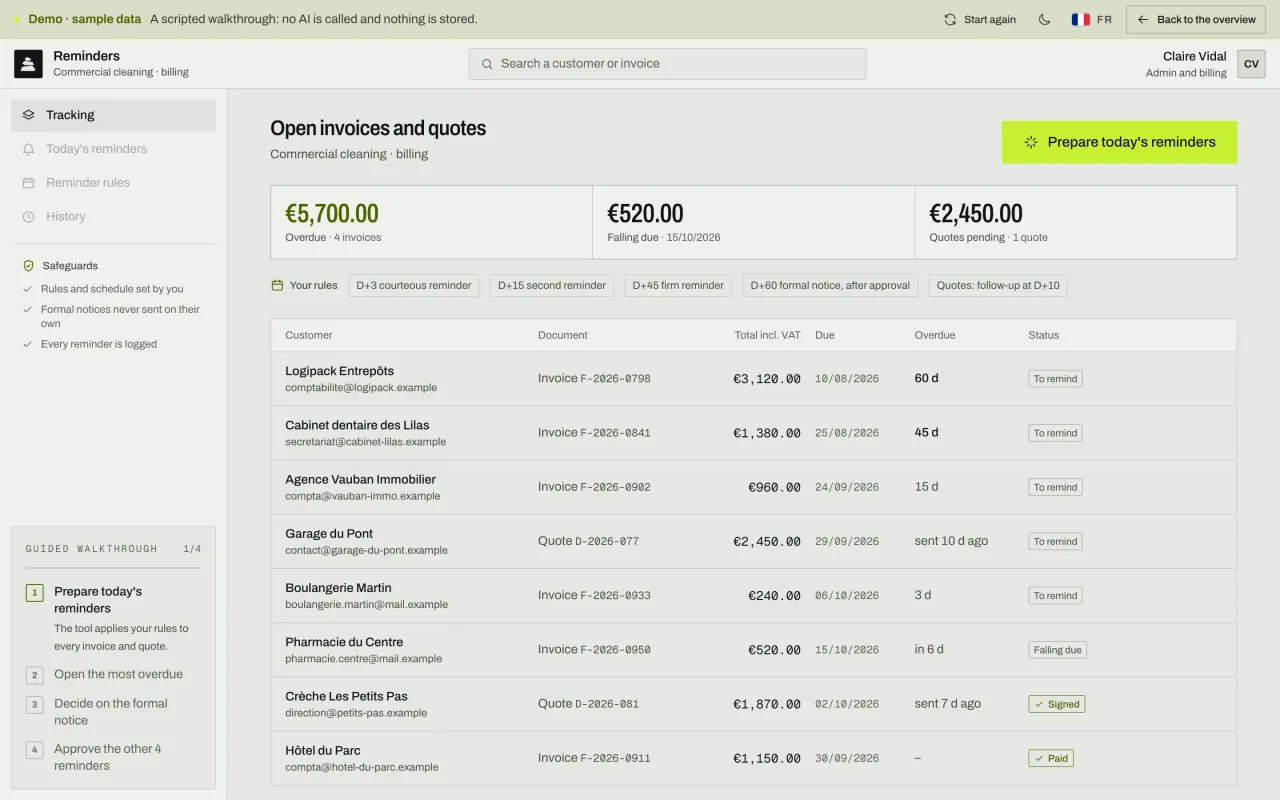This screenshot has width=1280, height=800.
Task: Select the D+3 courteous reminder rule chip
Action: (x=414, y=286)
